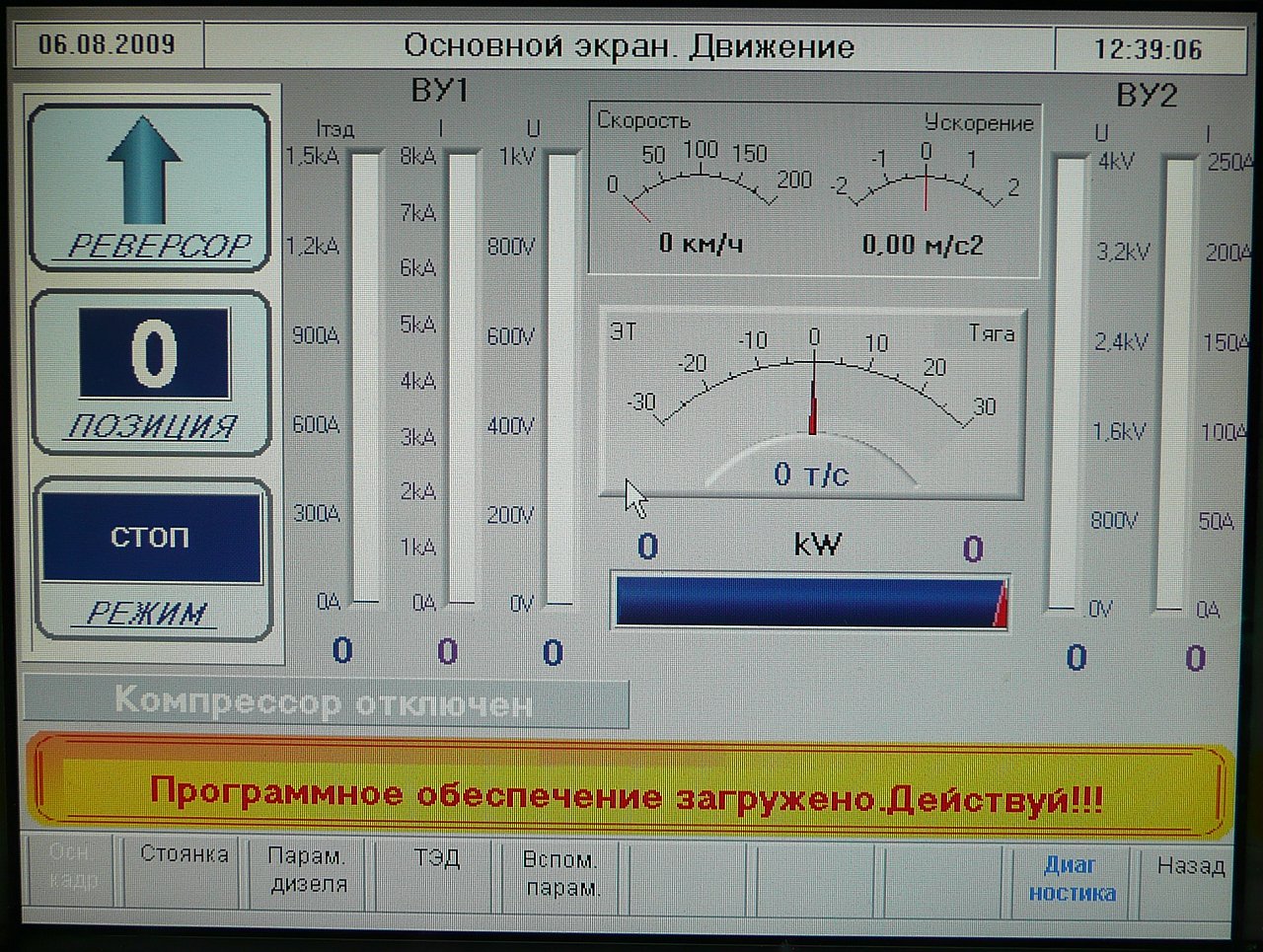1263x952 pixels.
Task: Click the kW label above the power bar
Action: click(817, 544)
